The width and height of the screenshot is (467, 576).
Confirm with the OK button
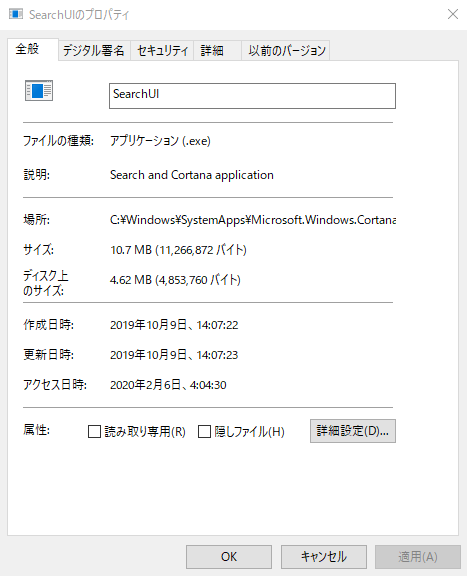coord(229,557)
